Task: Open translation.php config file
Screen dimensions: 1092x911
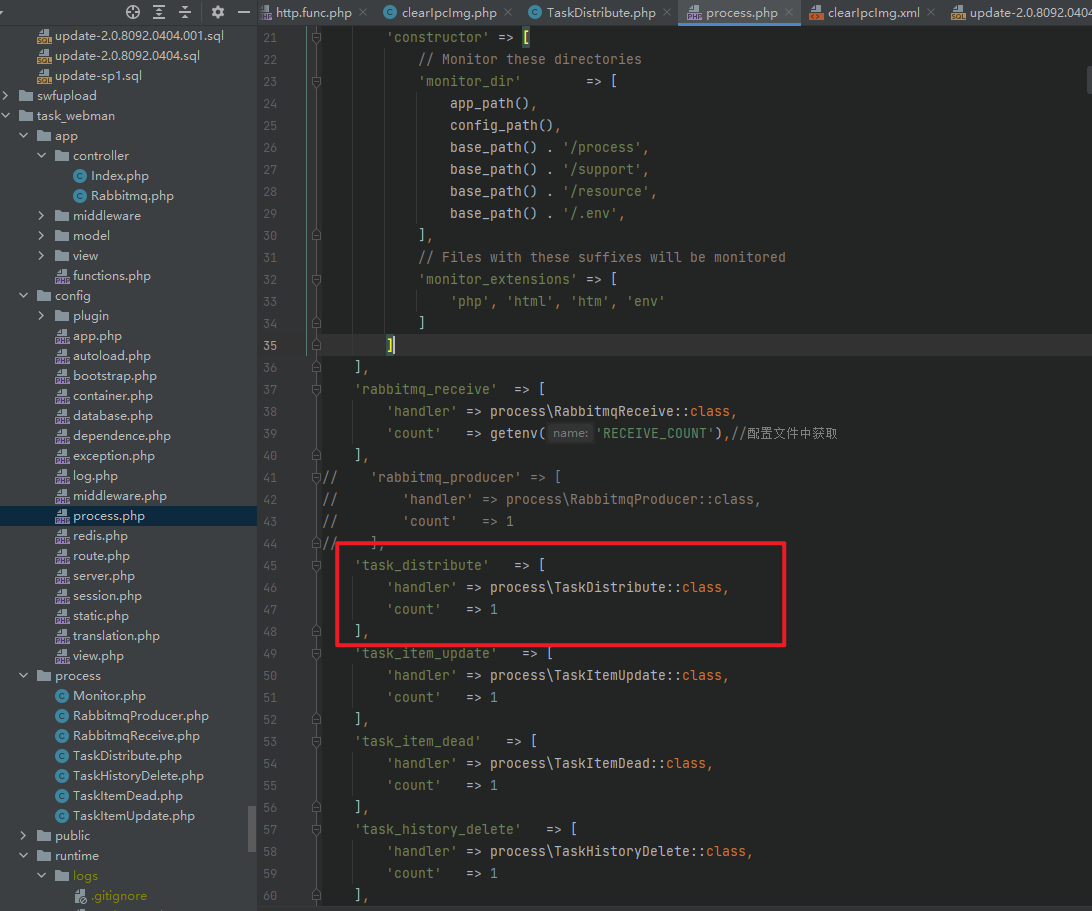Action: tap(116, 636)
